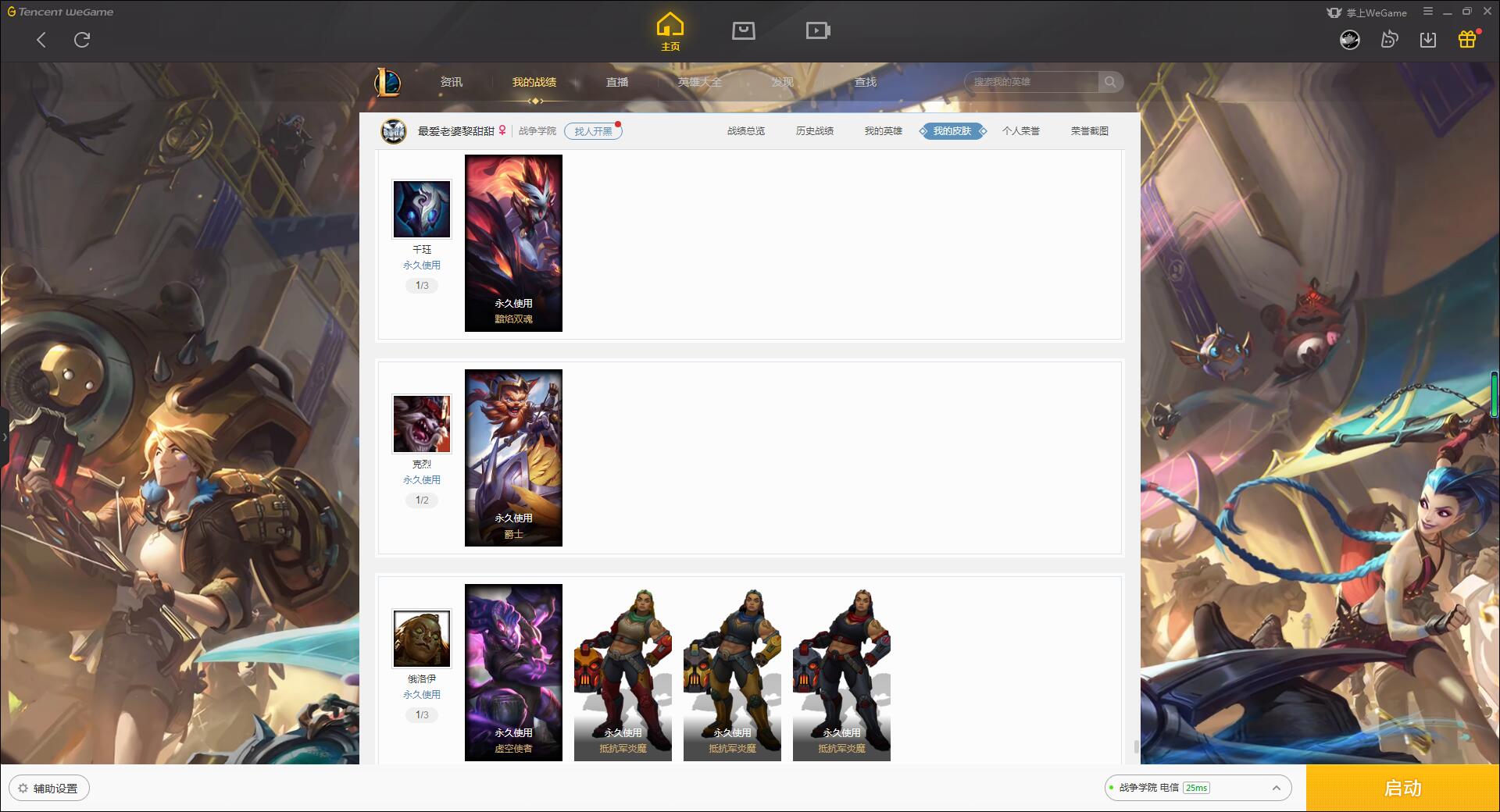Open the 个人荣誉 section

click(1021, 131)
